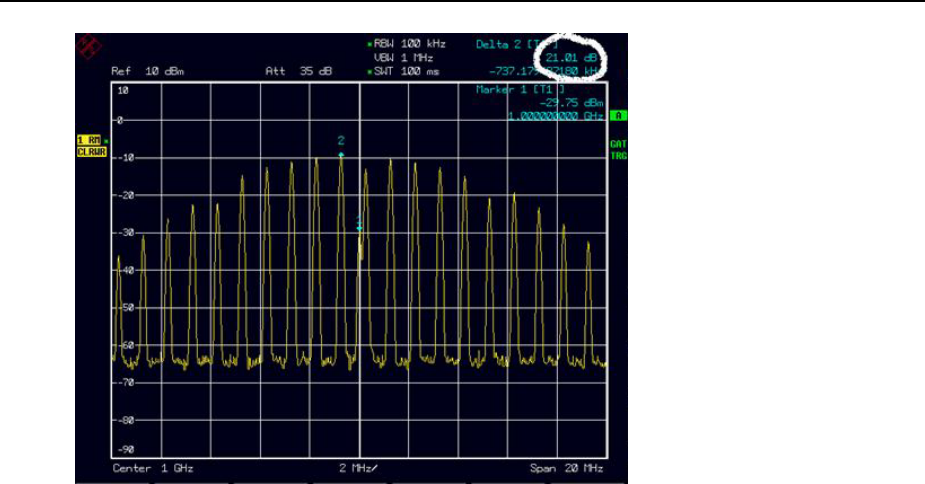Click the 2 MHz/ per-division label
925x484 pixels.
click(358, 468)
